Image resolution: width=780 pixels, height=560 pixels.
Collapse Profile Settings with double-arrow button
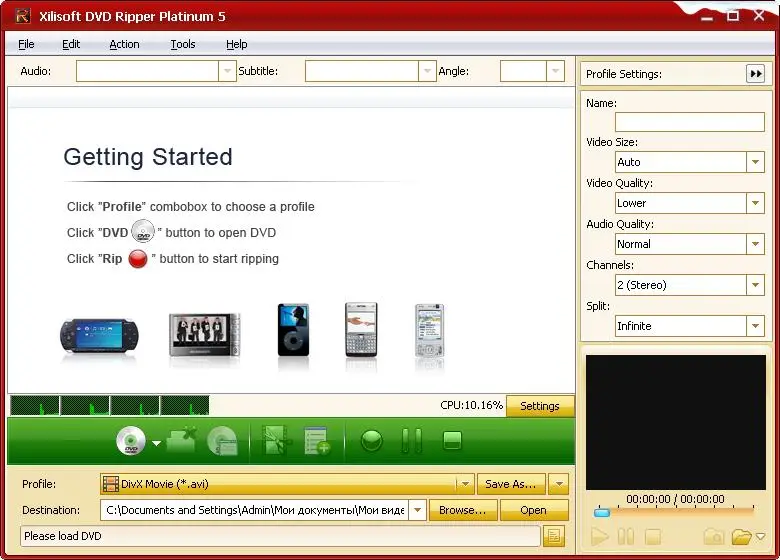coord(756,74)
